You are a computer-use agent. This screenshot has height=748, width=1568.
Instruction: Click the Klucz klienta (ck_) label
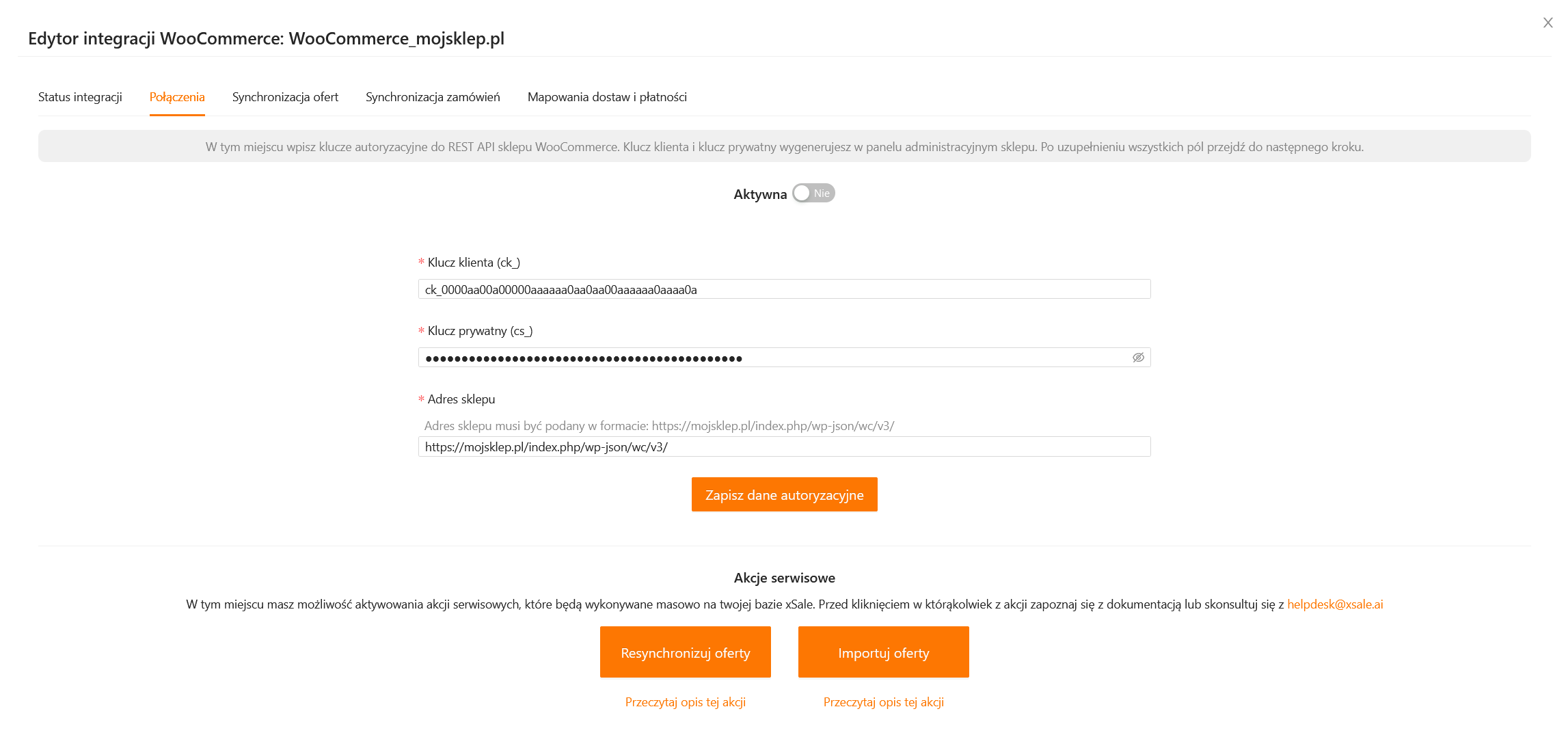coord(474,263)
